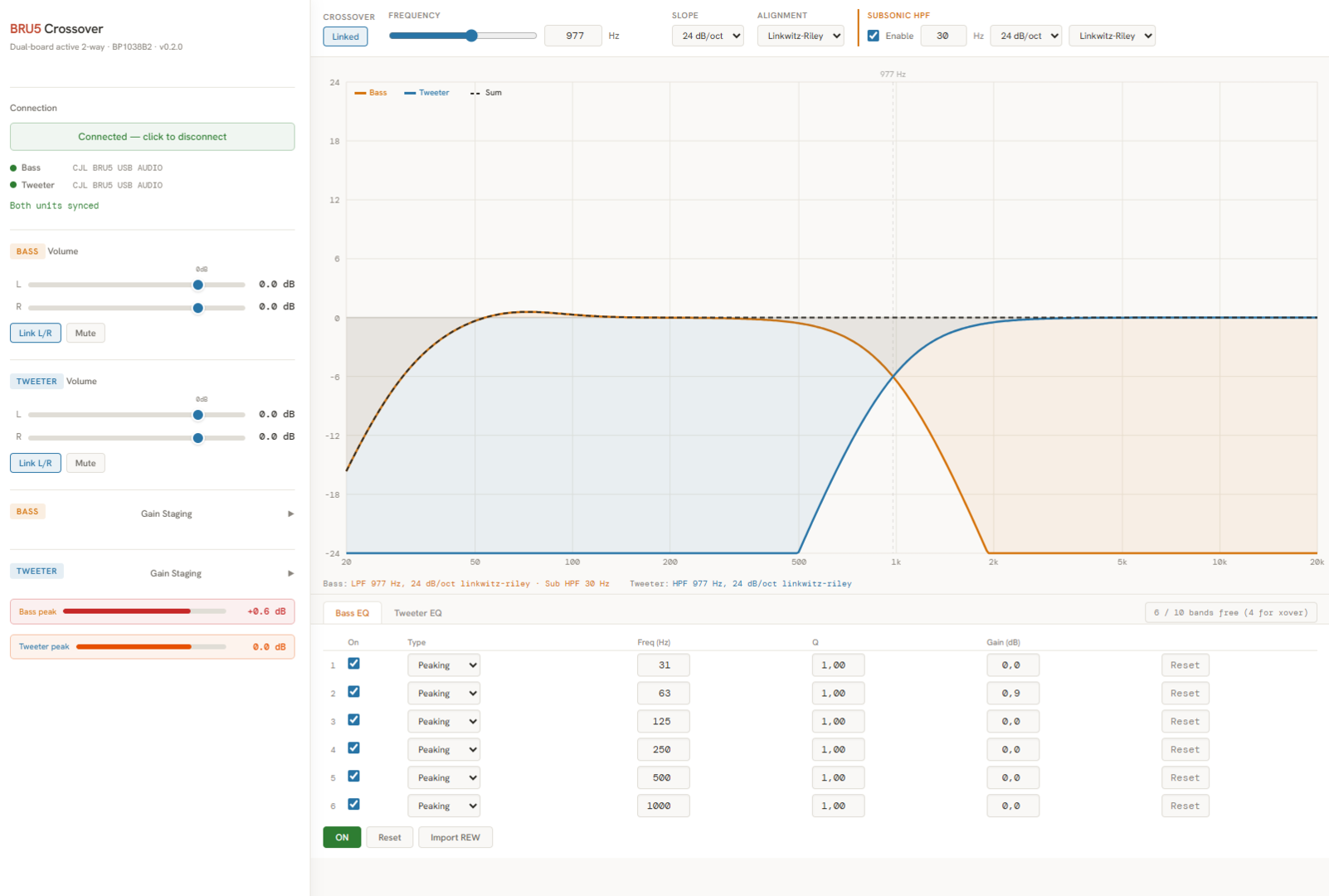Reset Bass EQ band 2
The width and height of the screenshot is (1329, 896).
pos(1185,694)
